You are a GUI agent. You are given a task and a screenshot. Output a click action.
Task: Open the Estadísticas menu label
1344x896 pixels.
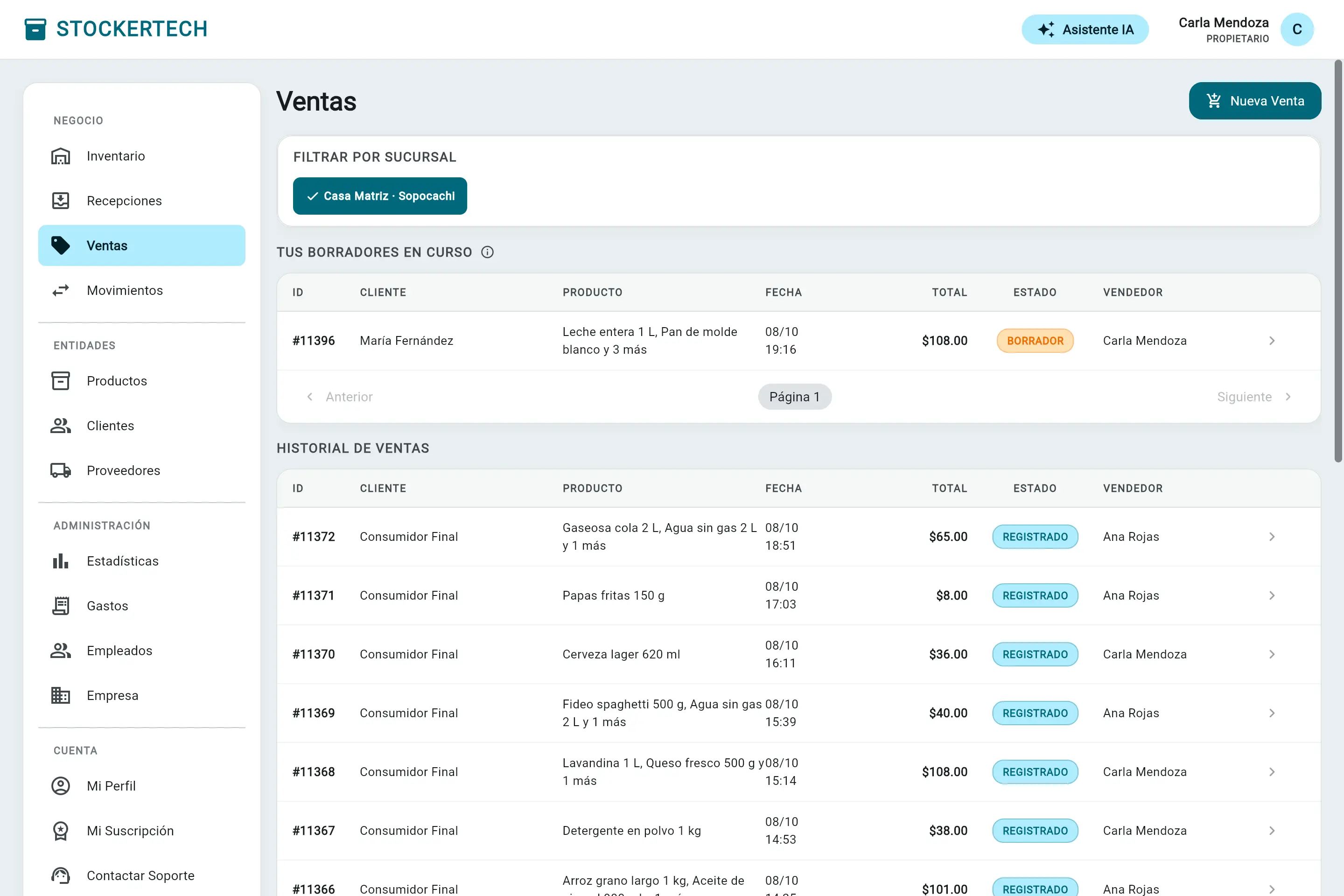123,561
